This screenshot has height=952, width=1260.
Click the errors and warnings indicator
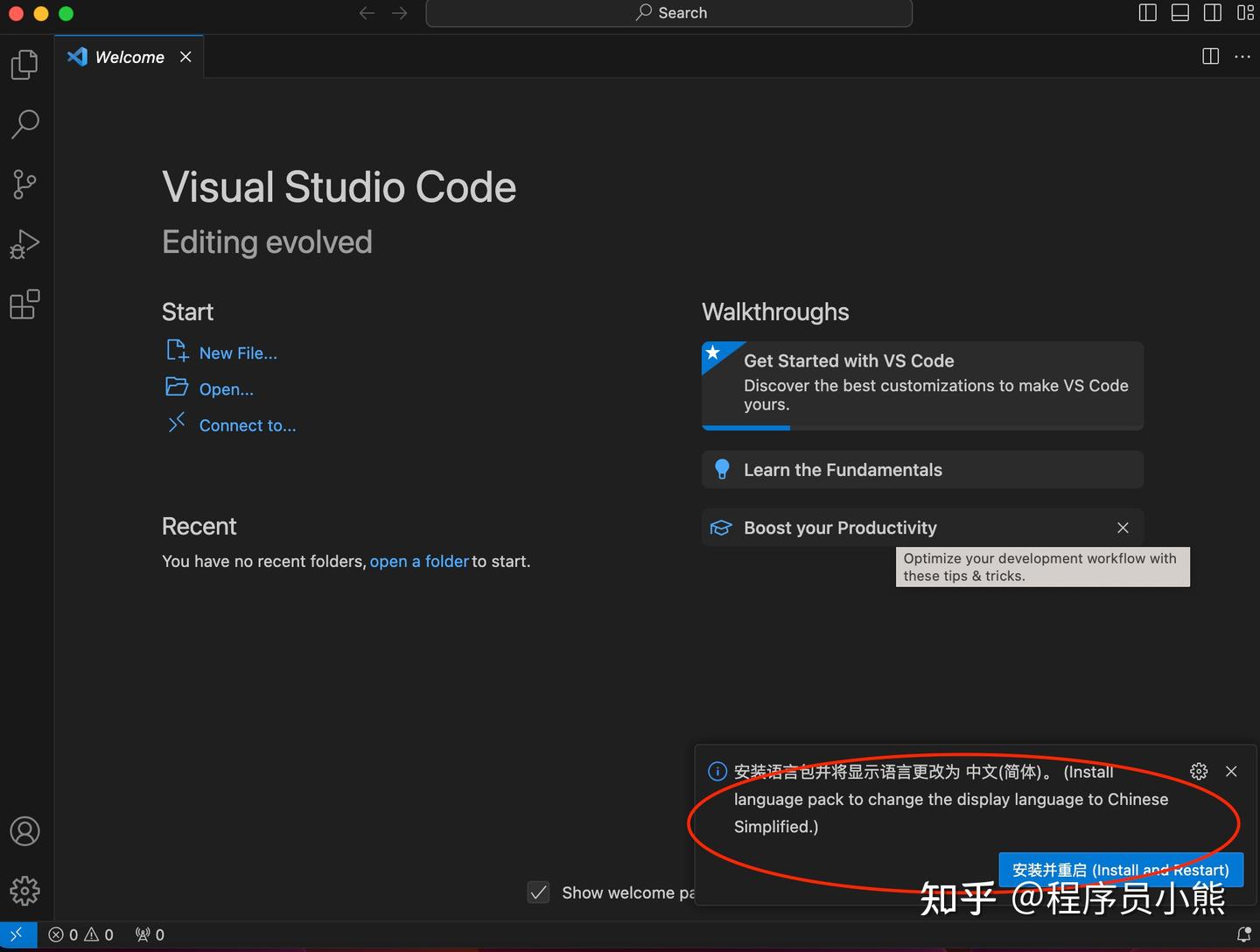tap(80, 934)
